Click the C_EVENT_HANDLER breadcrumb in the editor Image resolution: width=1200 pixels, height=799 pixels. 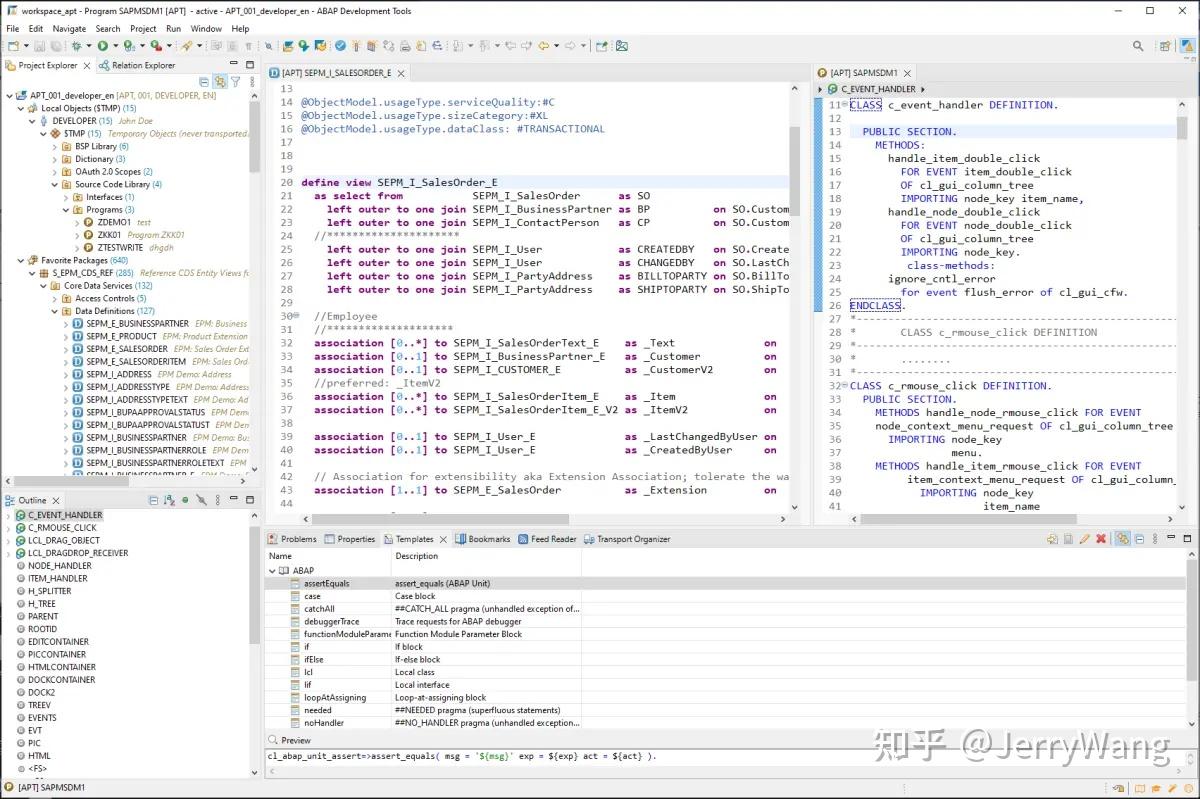878,88
